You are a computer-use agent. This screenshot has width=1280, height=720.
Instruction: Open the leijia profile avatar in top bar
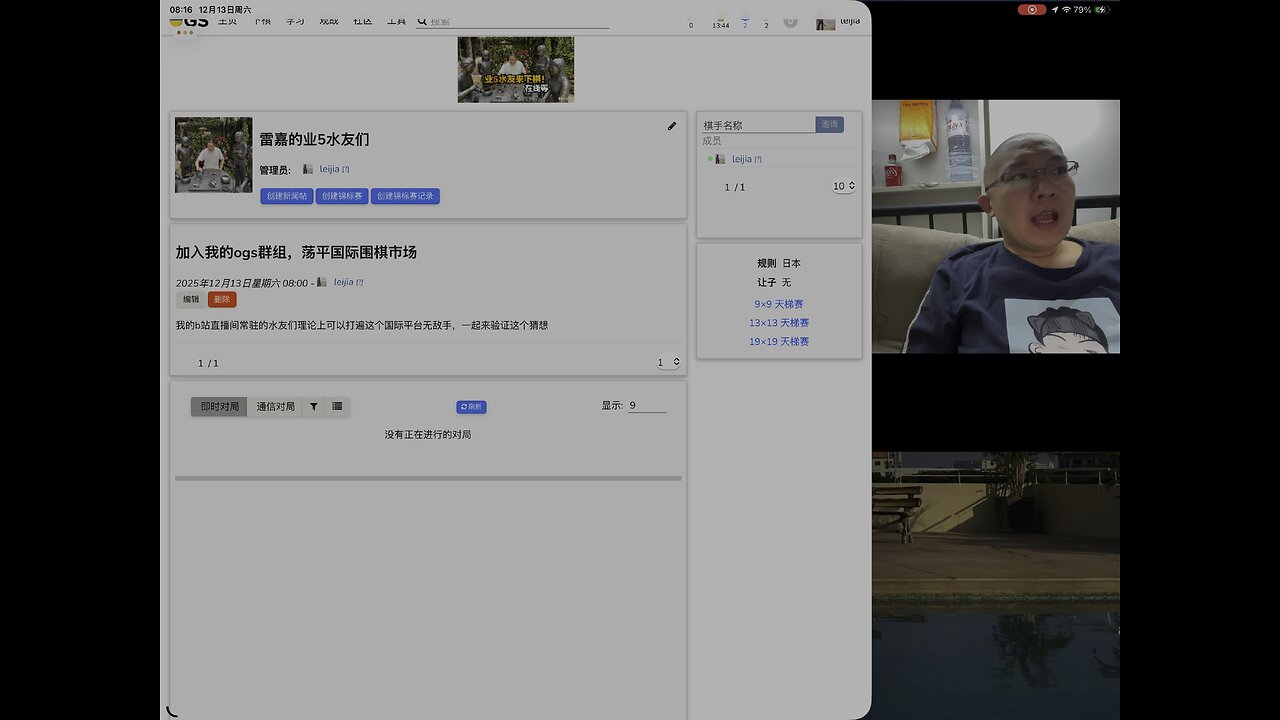pos(825,23)
